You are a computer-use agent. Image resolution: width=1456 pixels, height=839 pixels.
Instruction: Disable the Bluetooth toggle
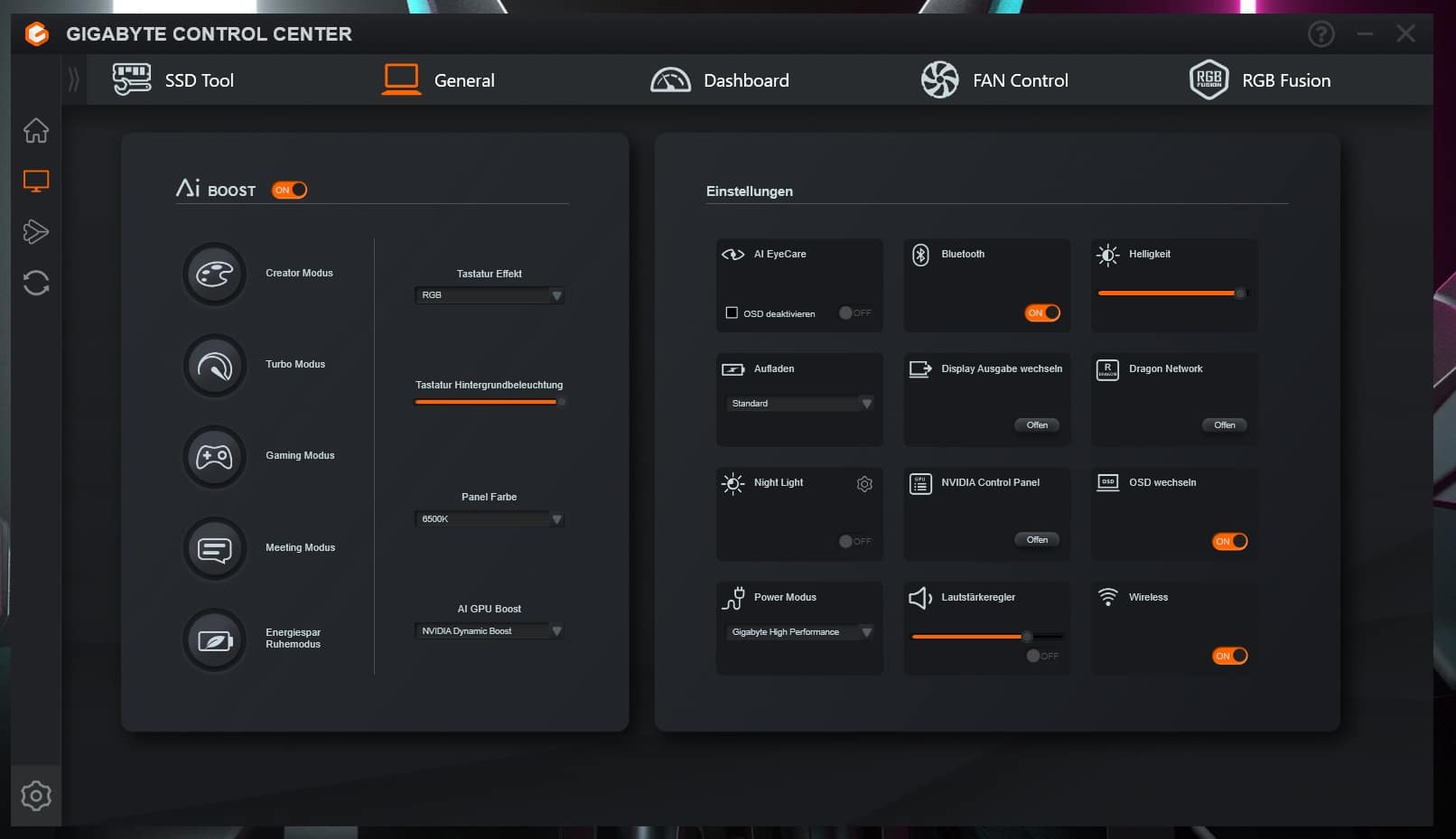pyautogui.click(x=1042, y=312)
